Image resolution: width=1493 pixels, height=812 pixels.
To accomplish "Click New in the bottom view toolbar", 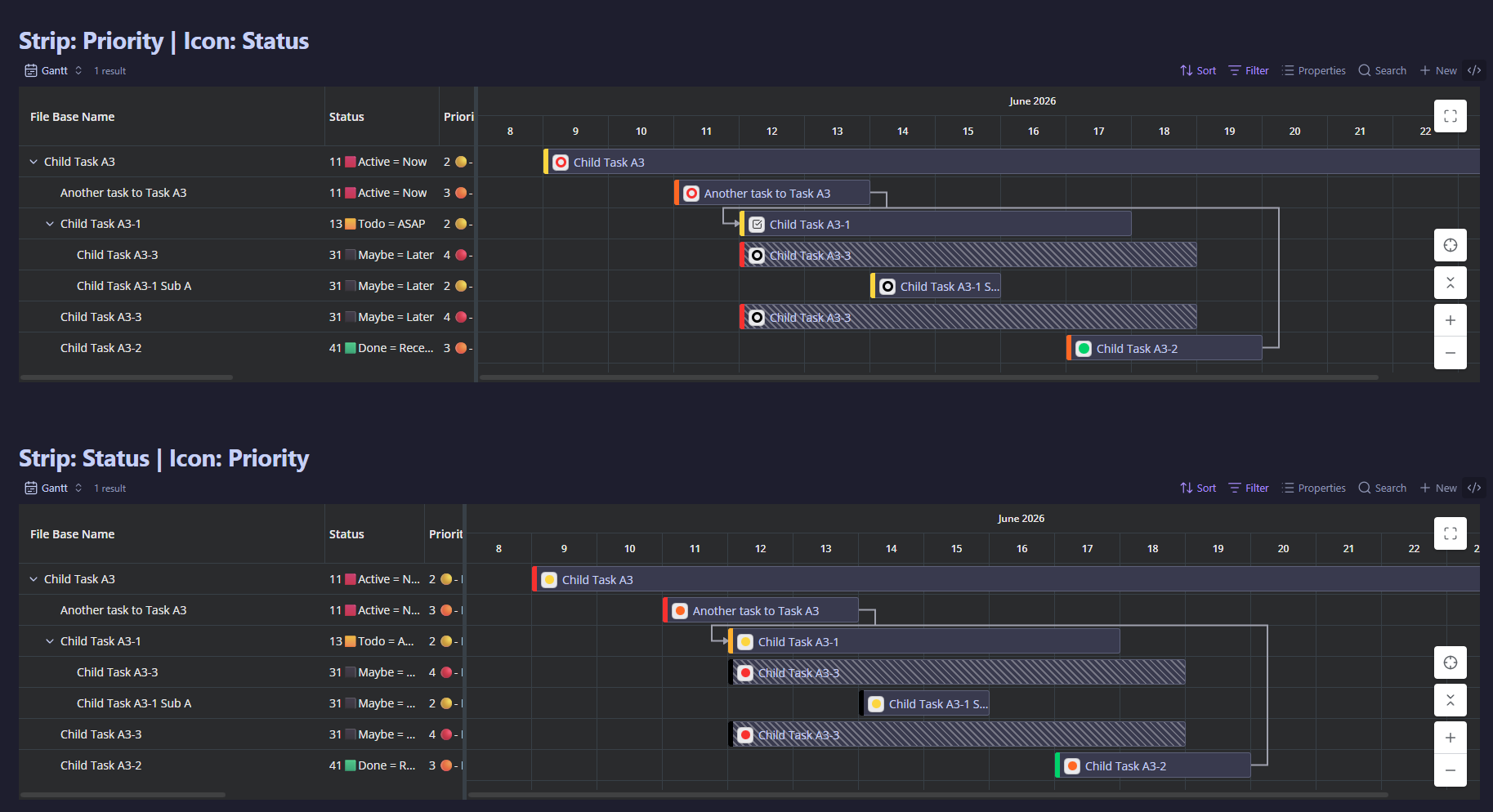I will 1438,488.
